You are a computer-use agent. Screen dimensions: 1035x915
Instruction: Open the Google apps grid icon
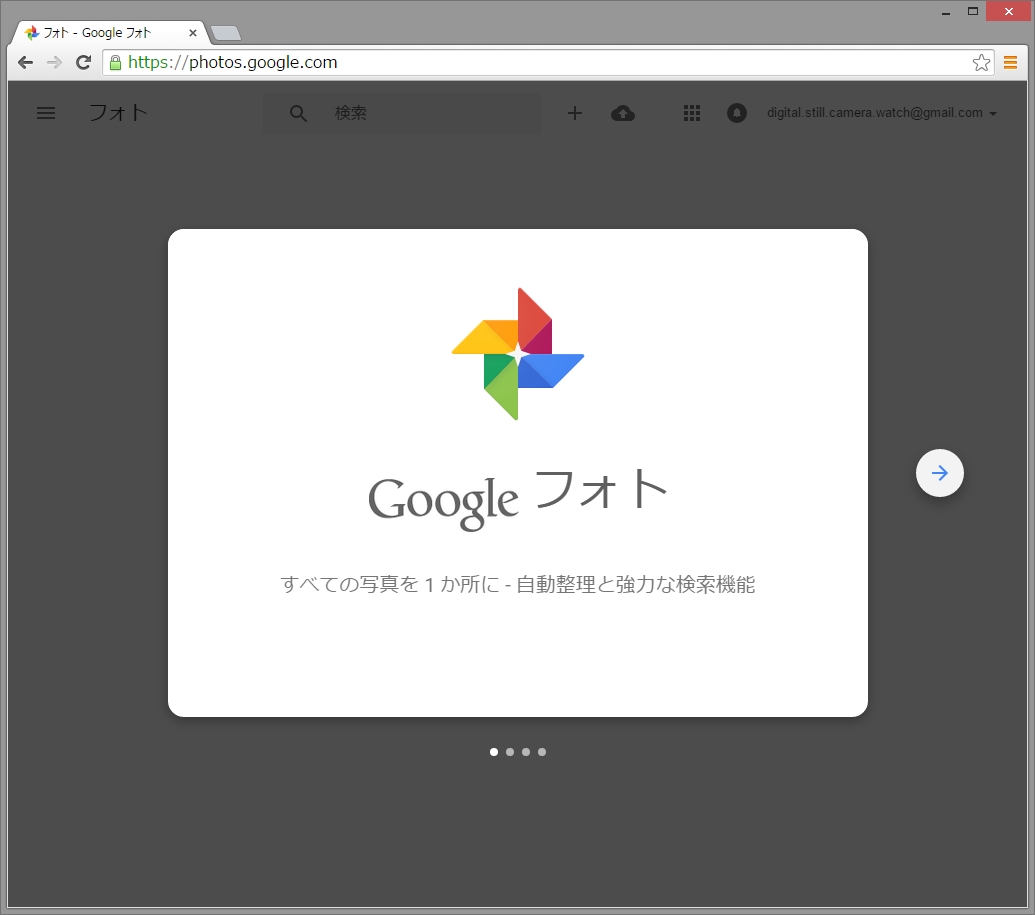pos(692,114)
